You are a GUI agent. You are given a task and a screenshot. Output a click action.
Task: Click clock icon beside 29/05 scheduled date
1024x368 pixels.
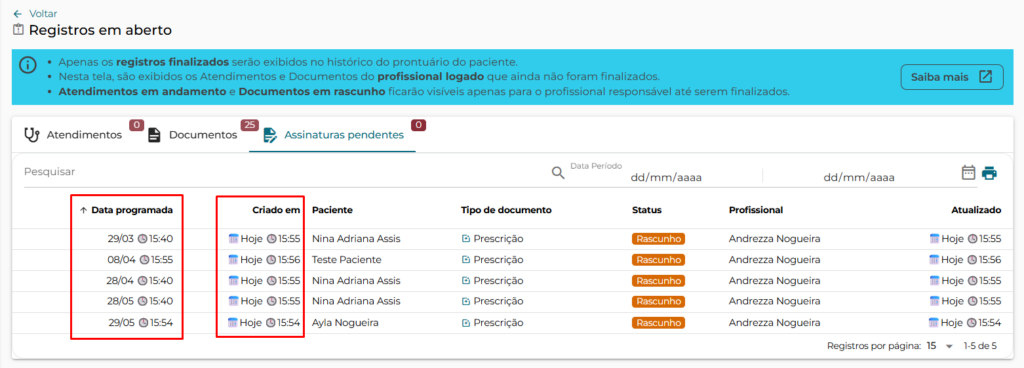click(144, 322)
